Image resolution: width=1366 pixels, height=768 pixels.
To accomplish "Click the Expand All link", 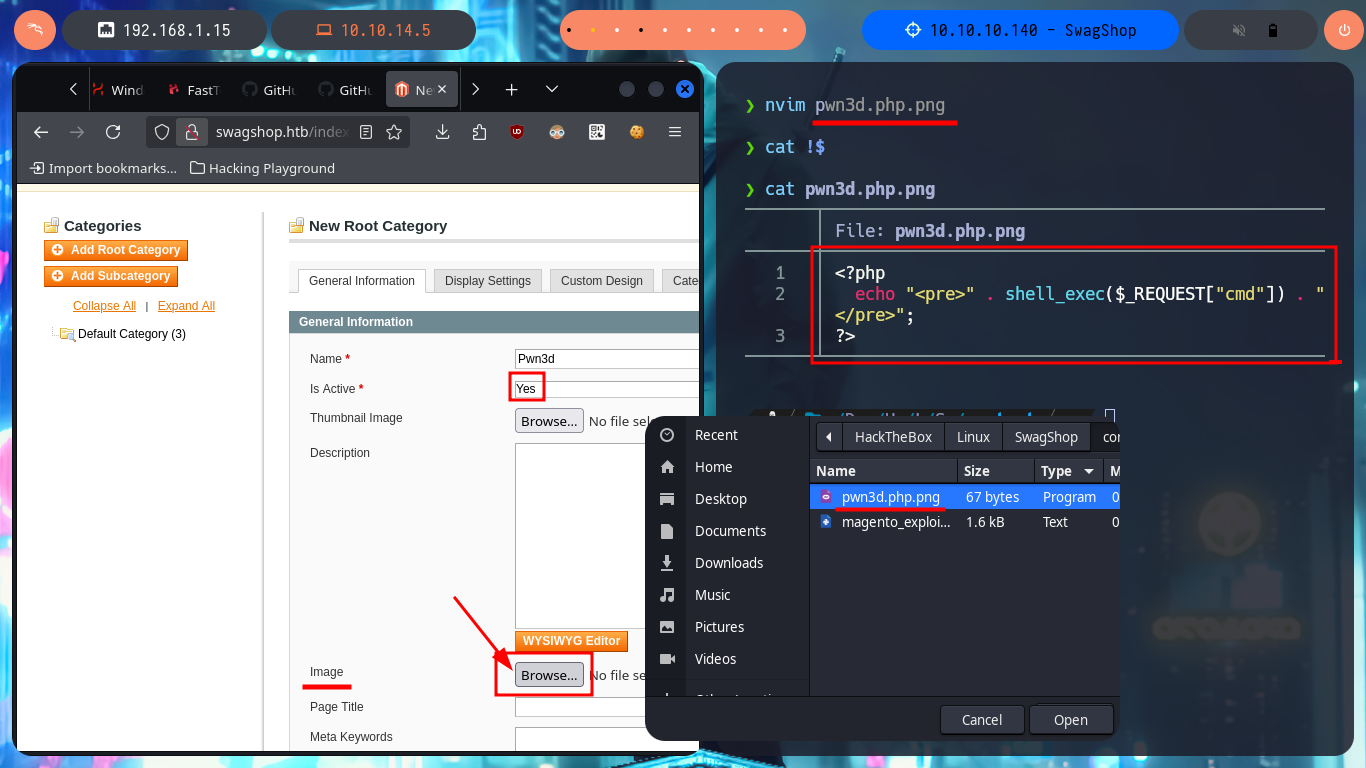I will click(x=186, y=306).
